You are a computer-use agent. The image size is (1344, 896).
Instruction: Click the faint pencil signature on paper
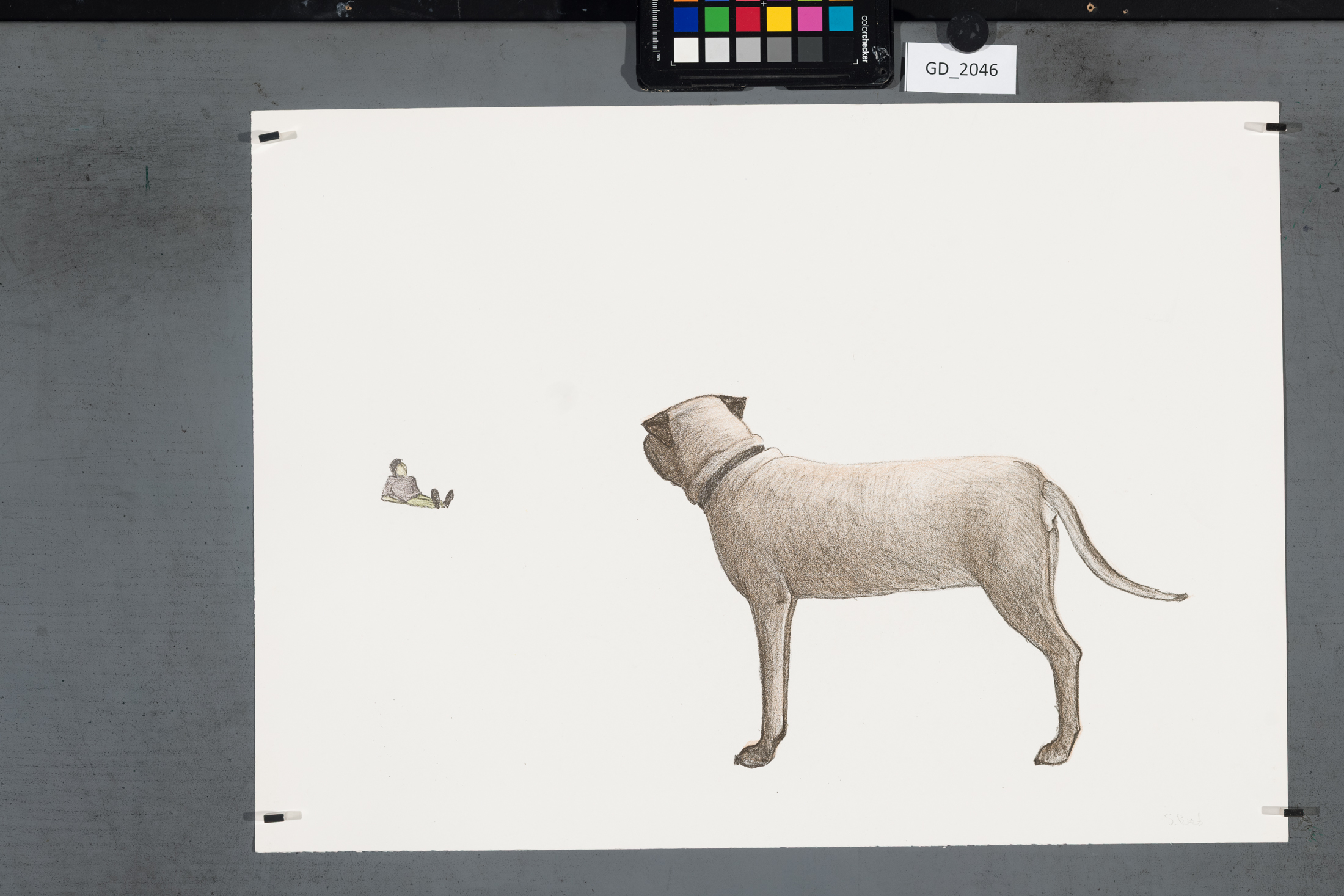click(x=1183, y=820)
